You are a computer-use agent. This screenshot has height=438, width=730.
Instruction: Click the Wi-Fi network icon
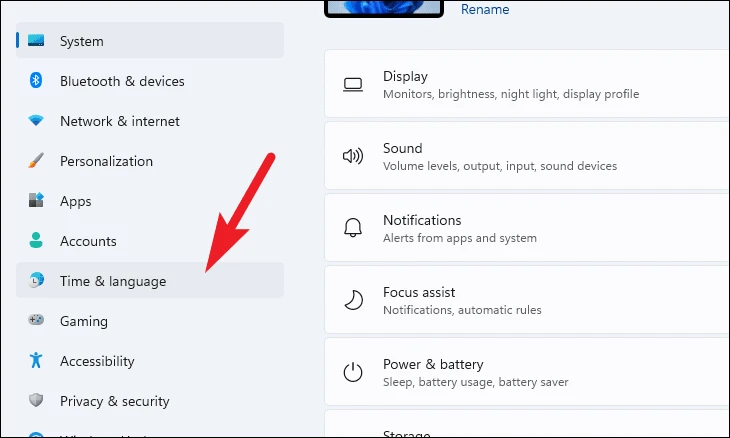point(36,121)
